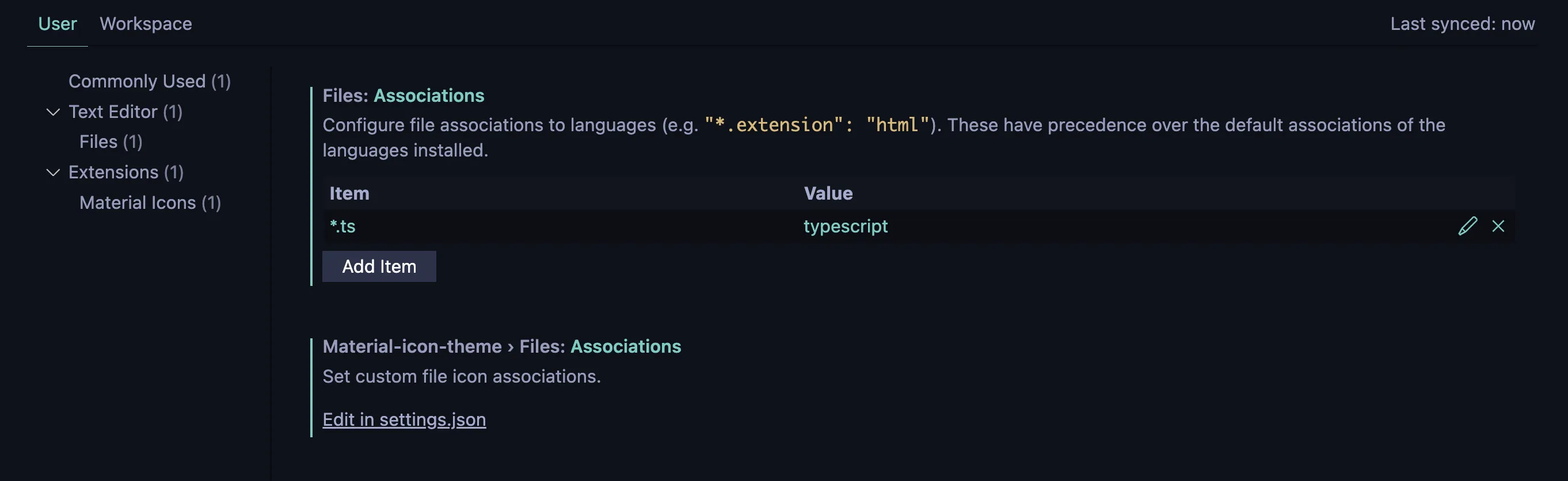Switch to the Workspace settings tab
Screen dimensions: 1568x481
pyautogui.click(x=146, y=24)
